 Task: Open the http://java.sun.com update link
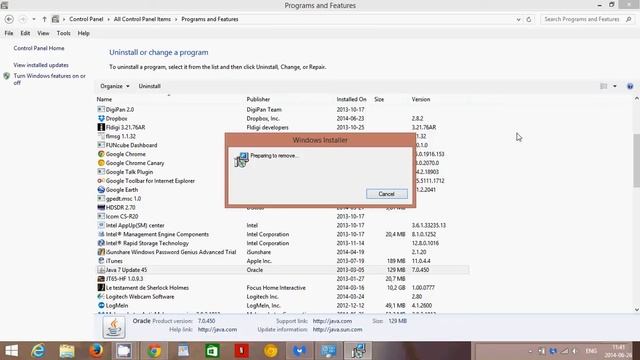click(337, 329)
